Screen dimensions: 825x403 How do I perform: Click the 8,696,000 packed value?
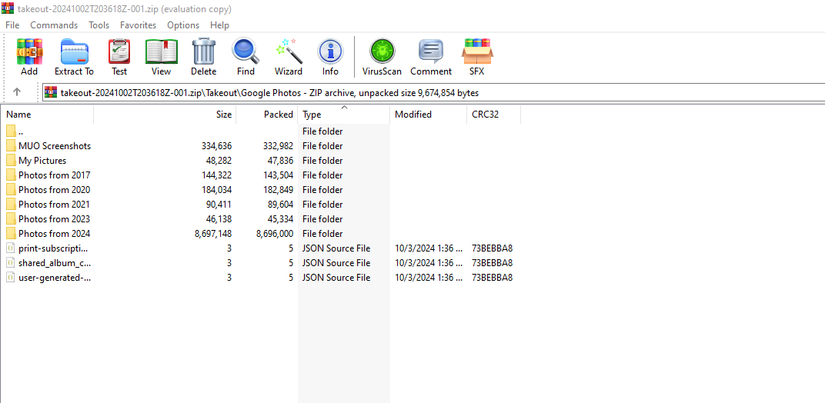point(275,234)
